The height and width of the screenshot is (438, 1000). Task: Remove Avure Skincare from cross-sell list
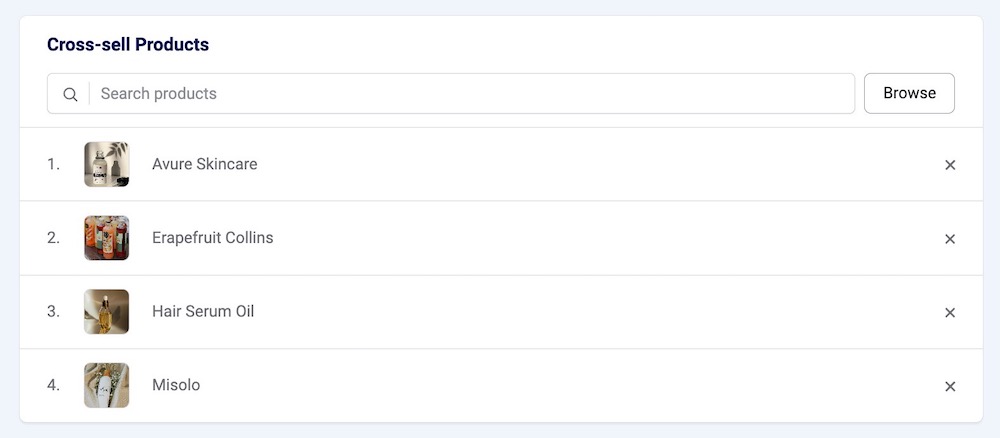click(x=950, y=165)
